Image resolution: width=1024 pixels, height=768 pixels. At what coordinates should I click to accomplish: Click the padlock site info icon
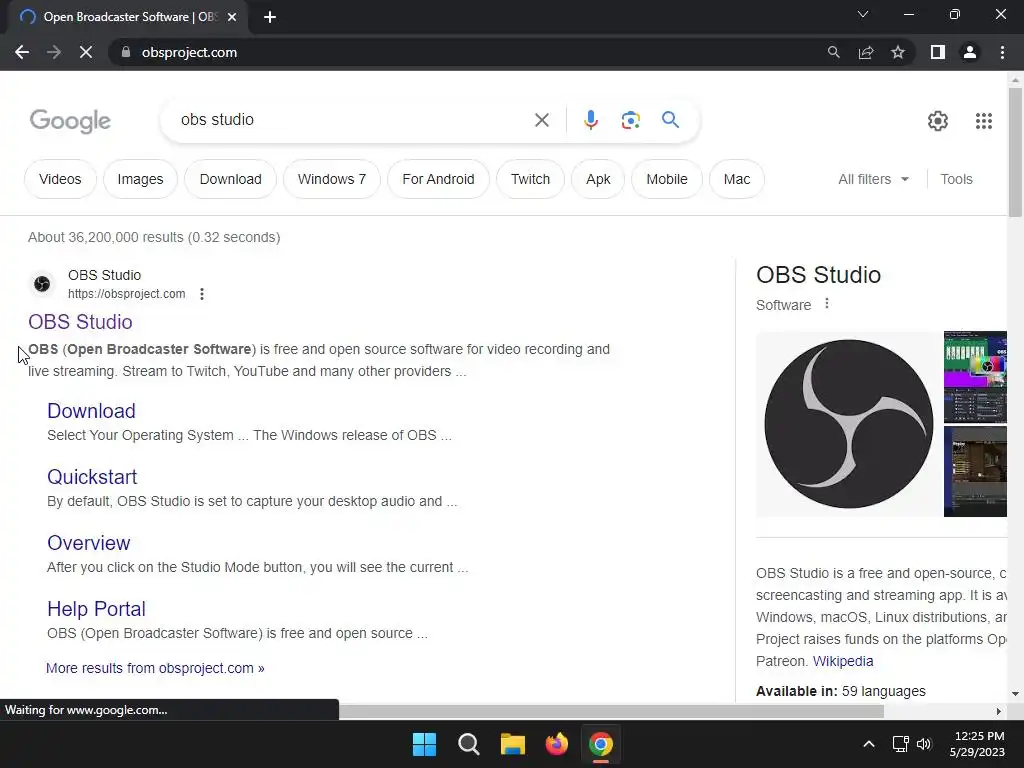click(126, 52)
